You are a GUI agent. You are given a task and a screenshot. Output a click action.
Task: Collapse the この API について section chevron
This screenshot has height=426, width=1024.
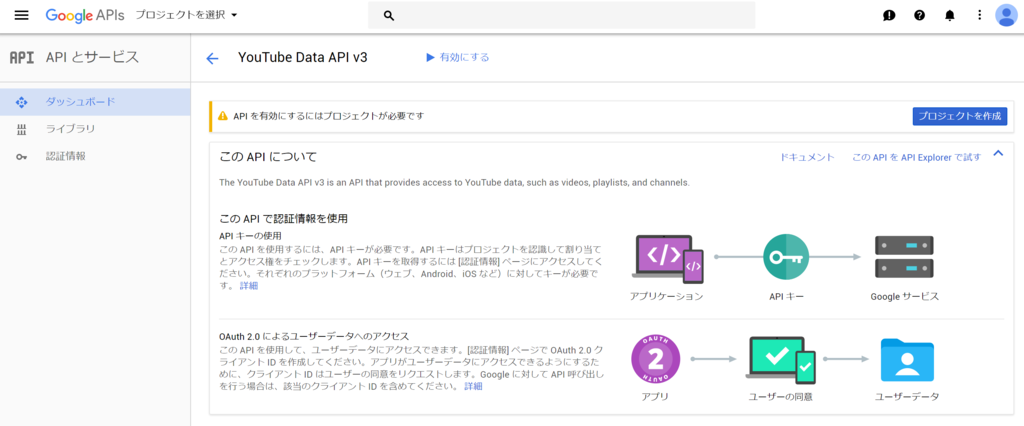(997, 154)
